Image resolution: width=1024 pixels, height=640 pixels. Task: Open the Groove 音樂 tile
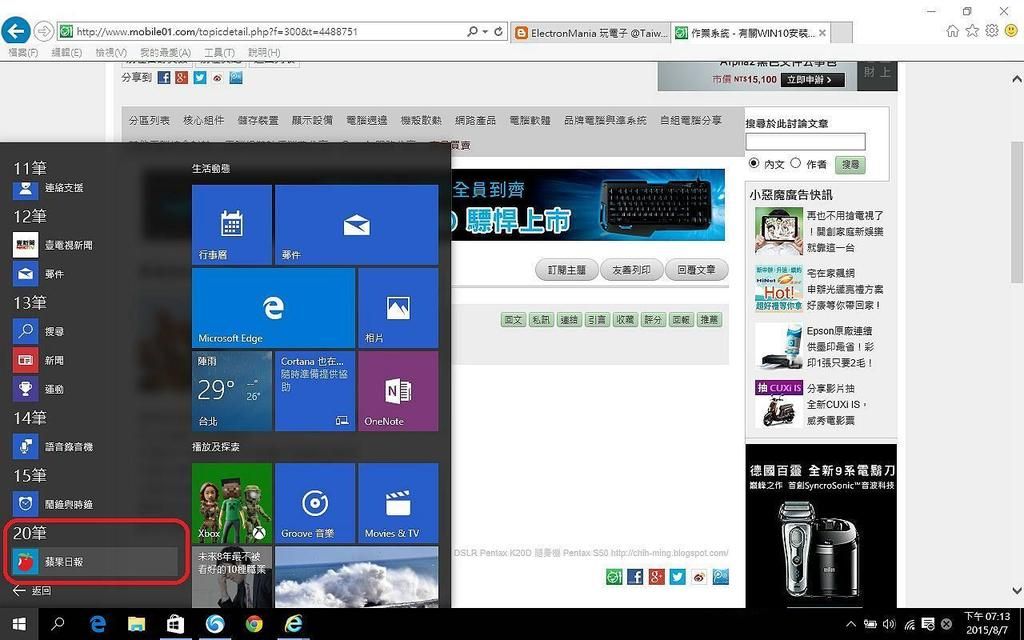click(315, 503)
